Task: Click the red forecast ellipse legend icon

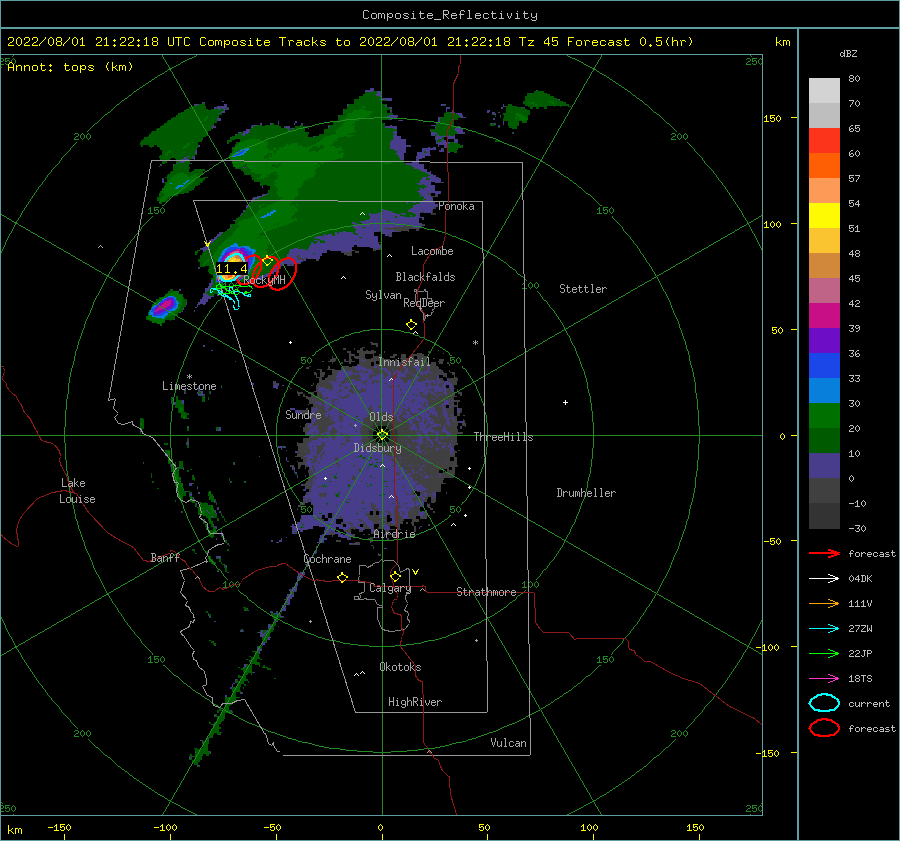Action: [x=824, y=728]
